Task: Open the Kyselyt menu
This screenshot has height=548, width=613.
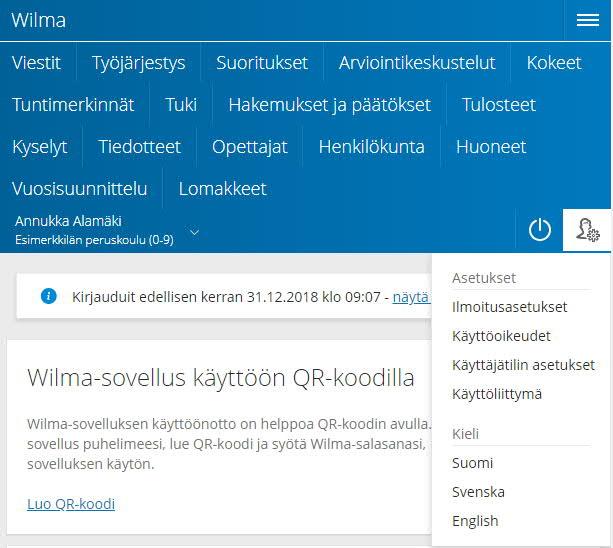Action: pos(39,147)
